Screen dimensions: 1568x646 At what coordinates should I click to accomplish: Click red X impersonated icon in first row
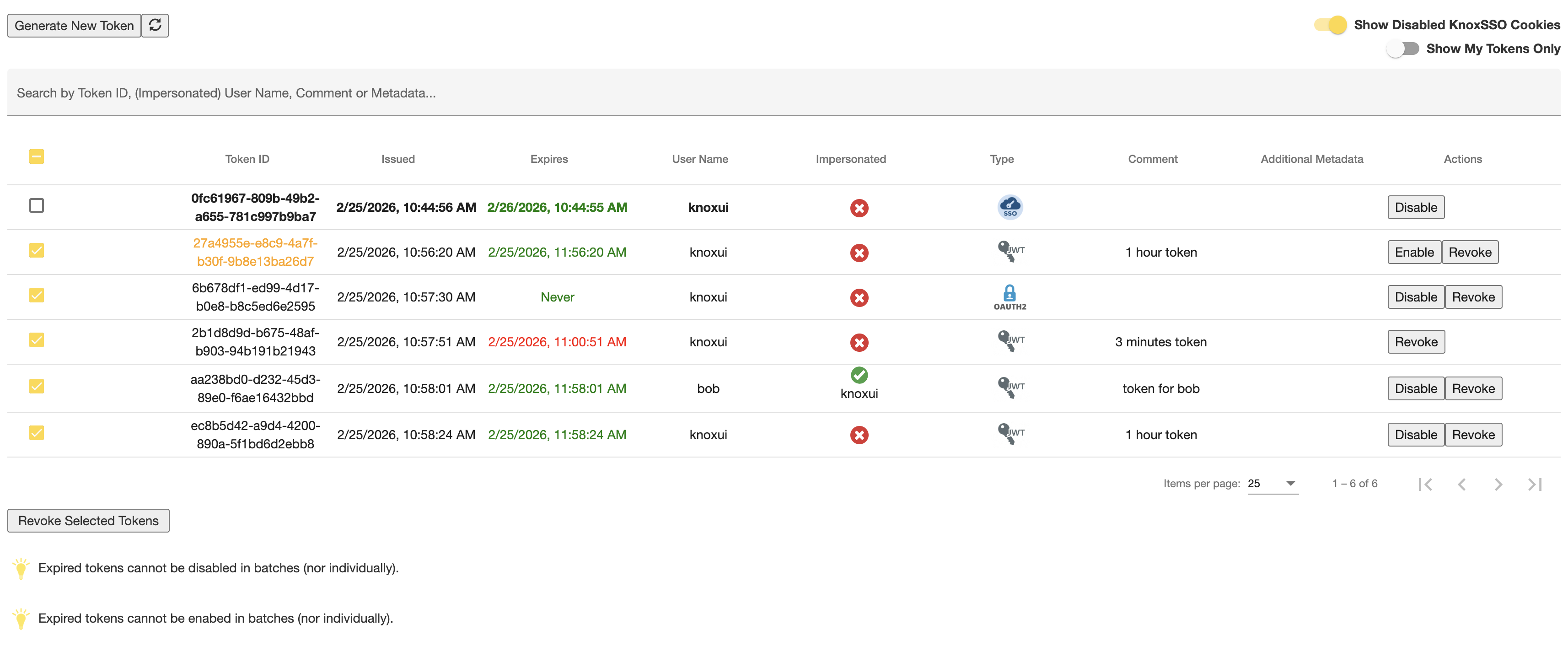859,208
